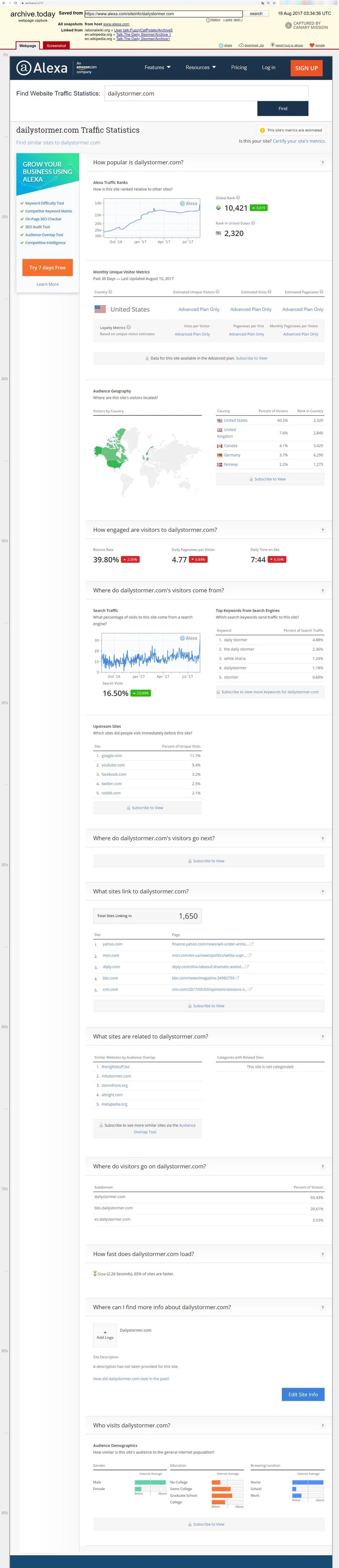Open help icon for How engaged section

click(322, 530)
